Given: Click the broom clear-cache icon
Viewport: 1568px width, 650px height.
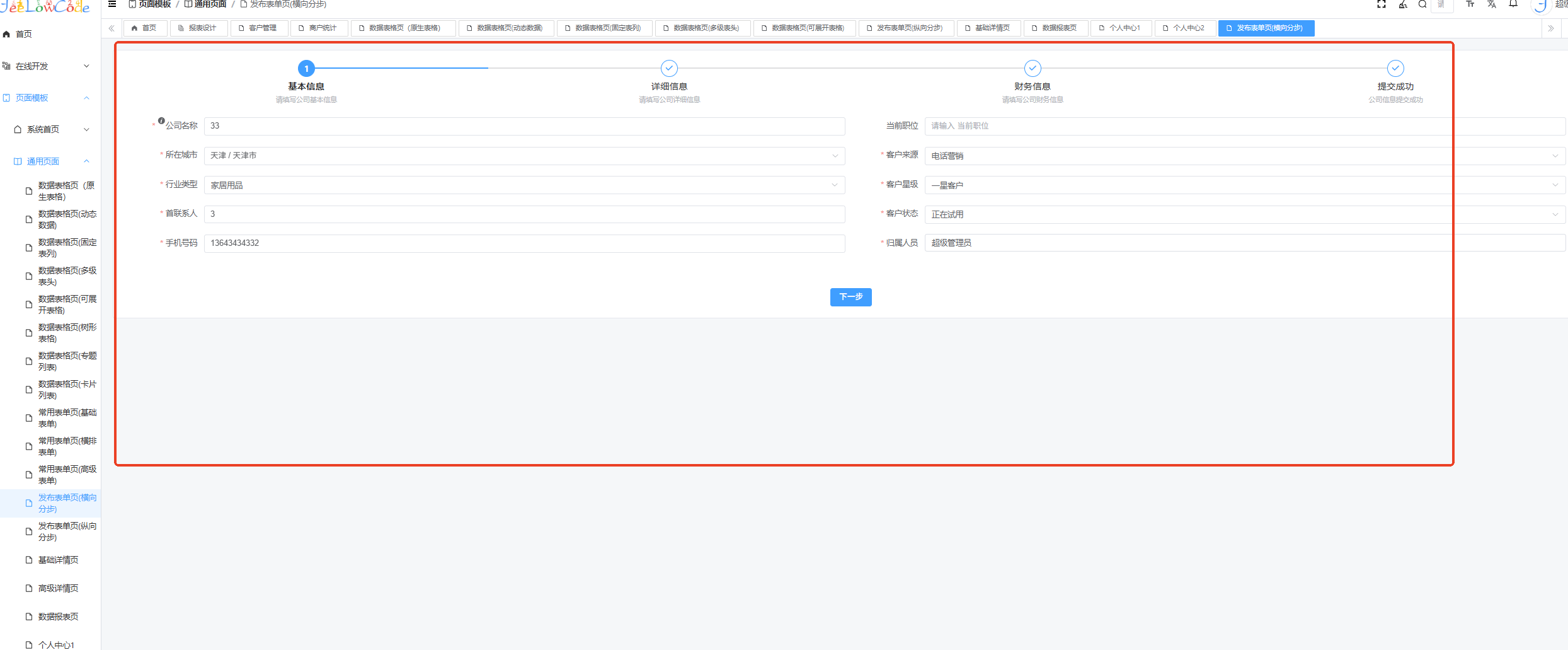Looking at the screenshot, I should pos(1402,4).
